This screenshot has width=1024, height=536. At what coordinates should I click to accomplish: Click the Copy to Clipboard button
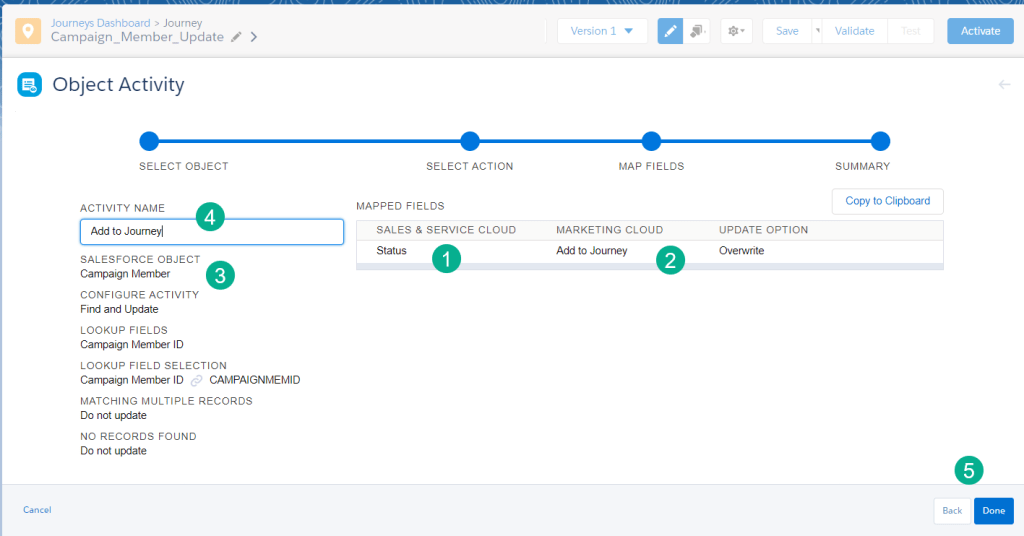(x=887, y=201)
